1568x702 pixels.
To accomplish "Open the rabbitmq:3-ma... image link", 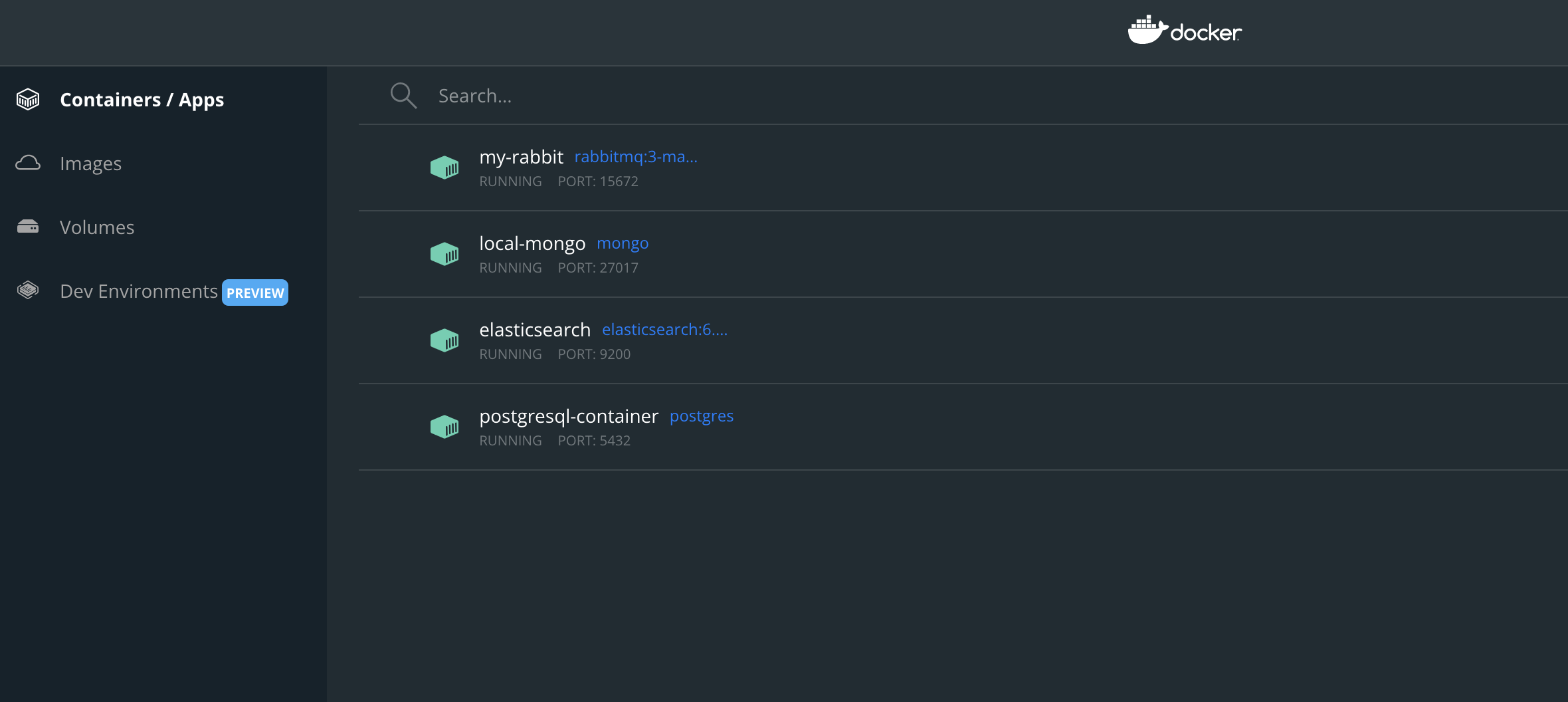I will (635, 157).
